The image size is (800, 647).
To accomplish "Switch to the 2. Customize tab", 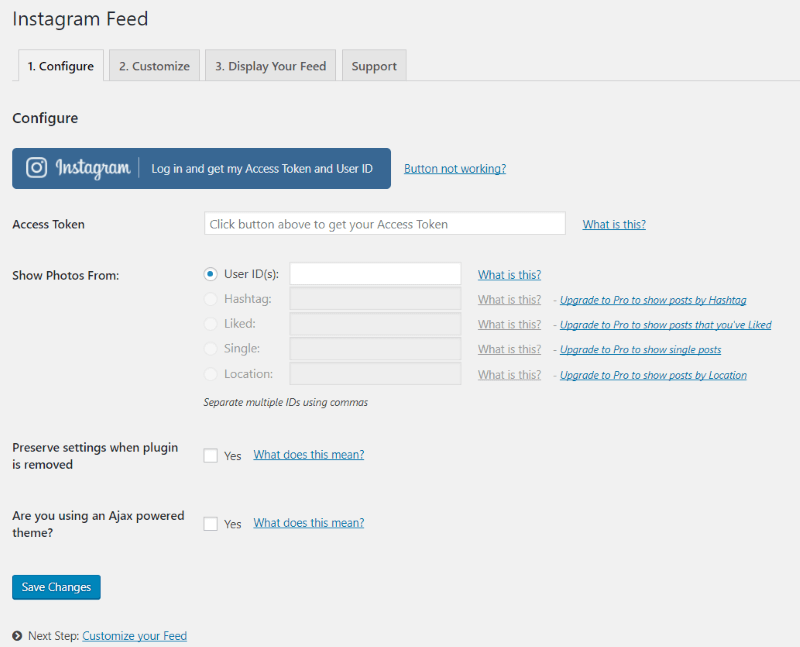I will (x=154, y=66).
